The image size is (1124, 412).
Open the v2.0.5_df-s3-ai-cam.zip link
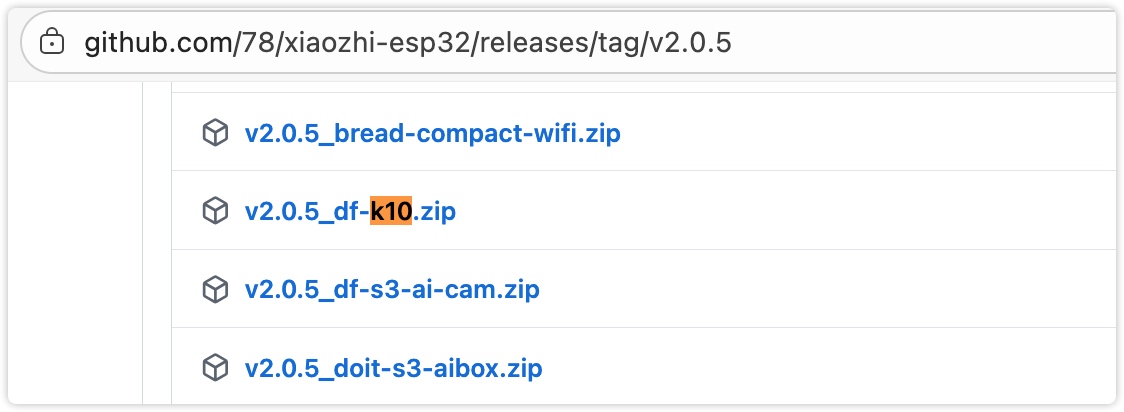[392, 290]
